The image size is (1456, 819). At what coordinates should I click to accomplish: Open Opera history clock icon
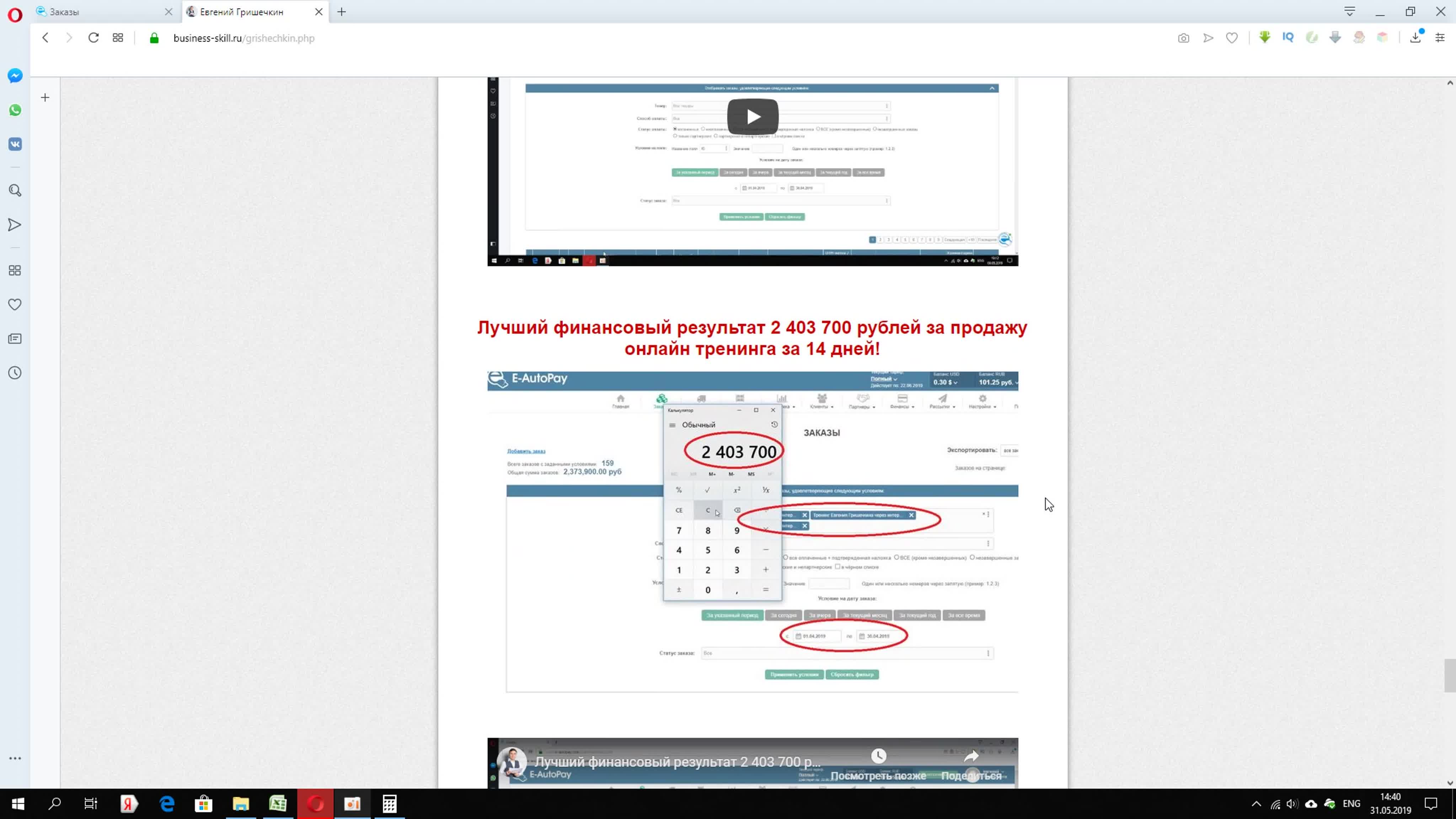[x=15, y=373]
